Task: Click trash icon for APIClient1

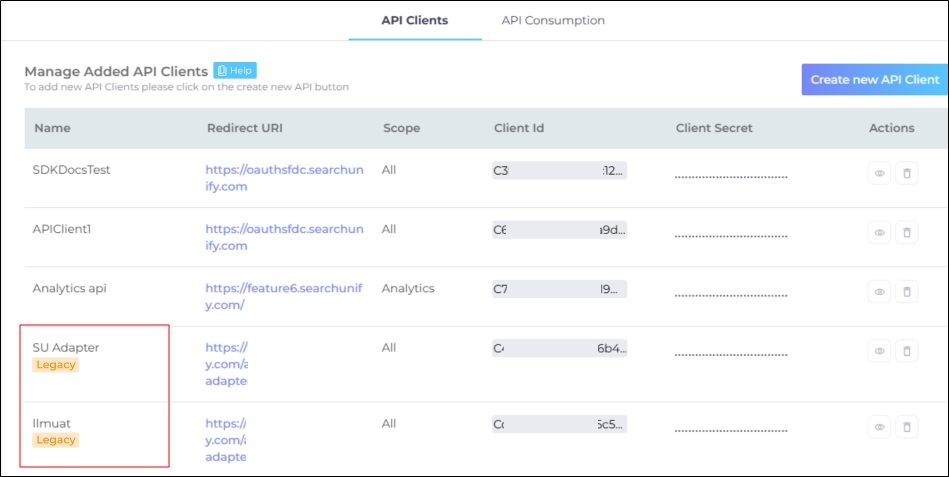Action: [x=906, y=233]
